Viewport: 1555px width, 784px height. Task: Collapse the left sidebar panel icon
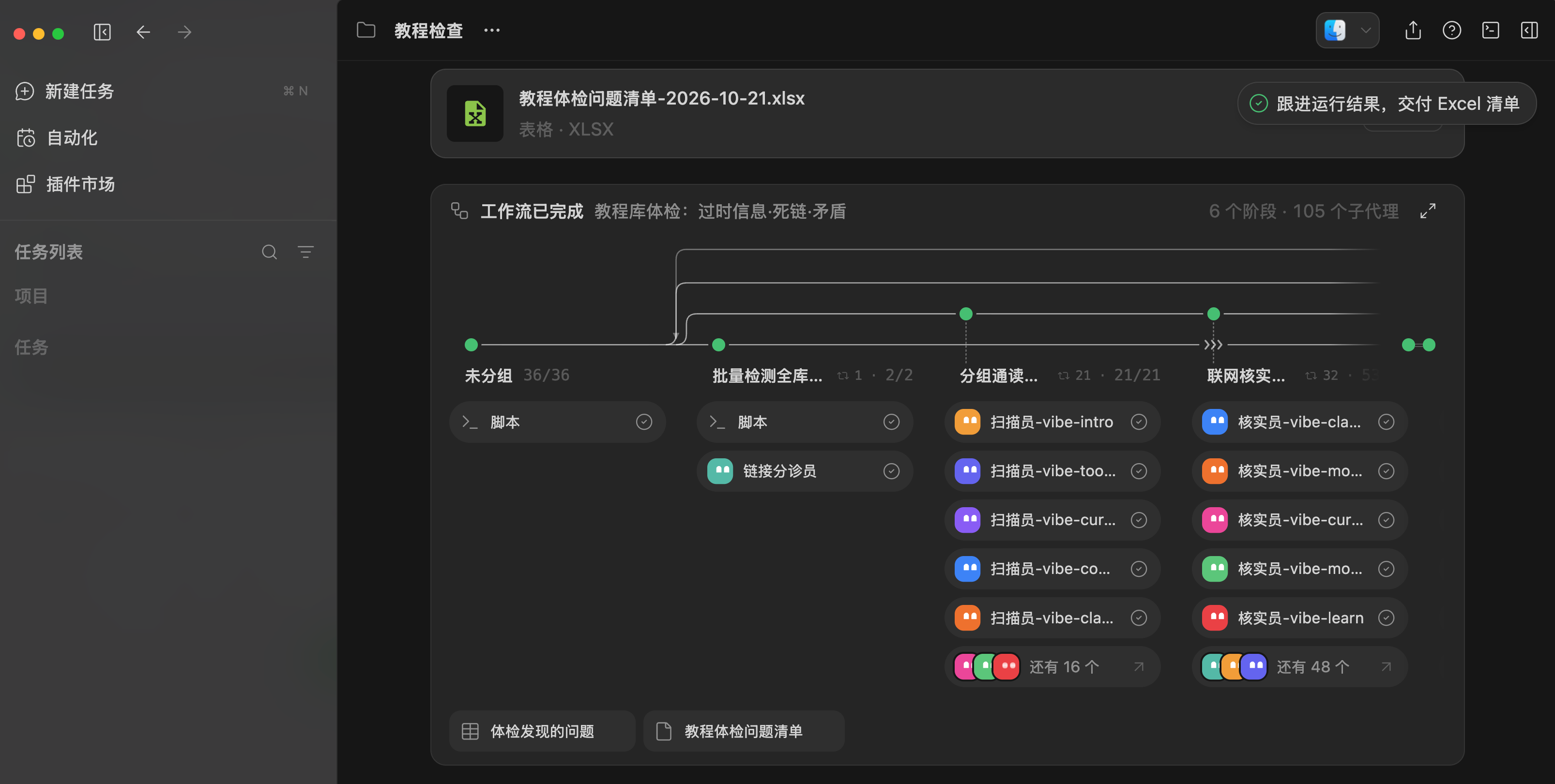point(102,32)
